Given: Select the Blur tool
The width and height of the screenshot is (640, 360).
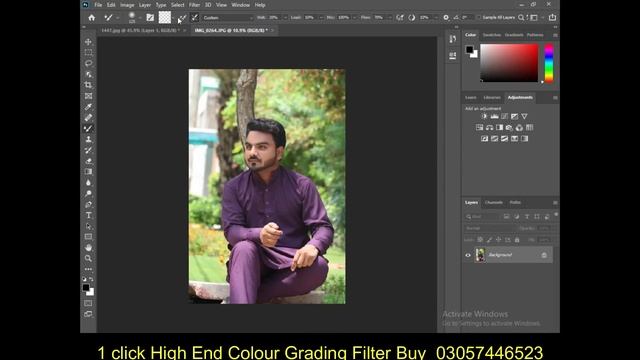Looking at the screenshot, I should pos(88,182).
